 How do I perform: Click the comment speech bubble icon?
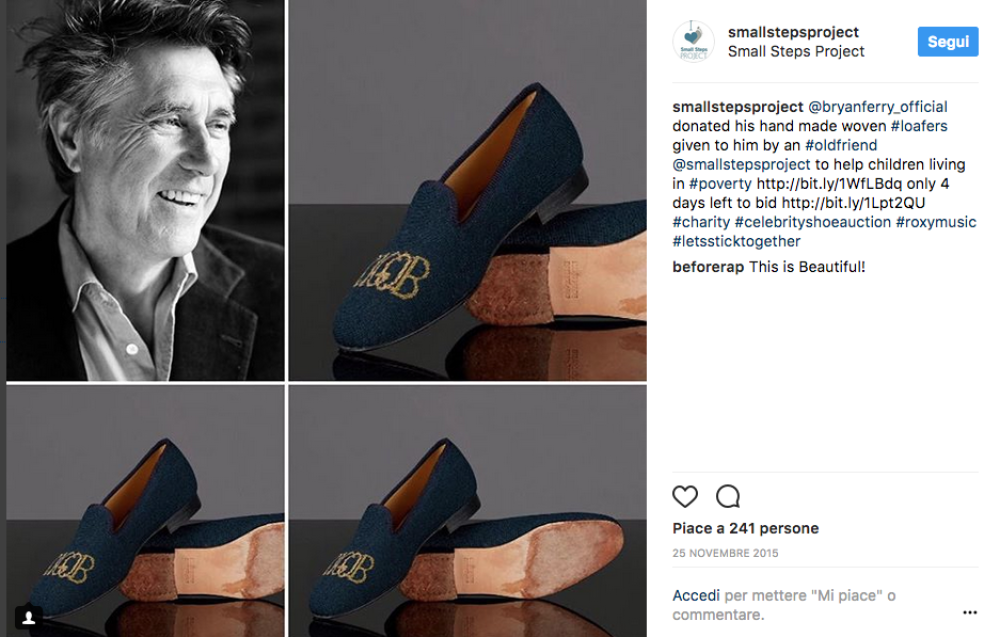pyautogui.click(x=728, y=496)
